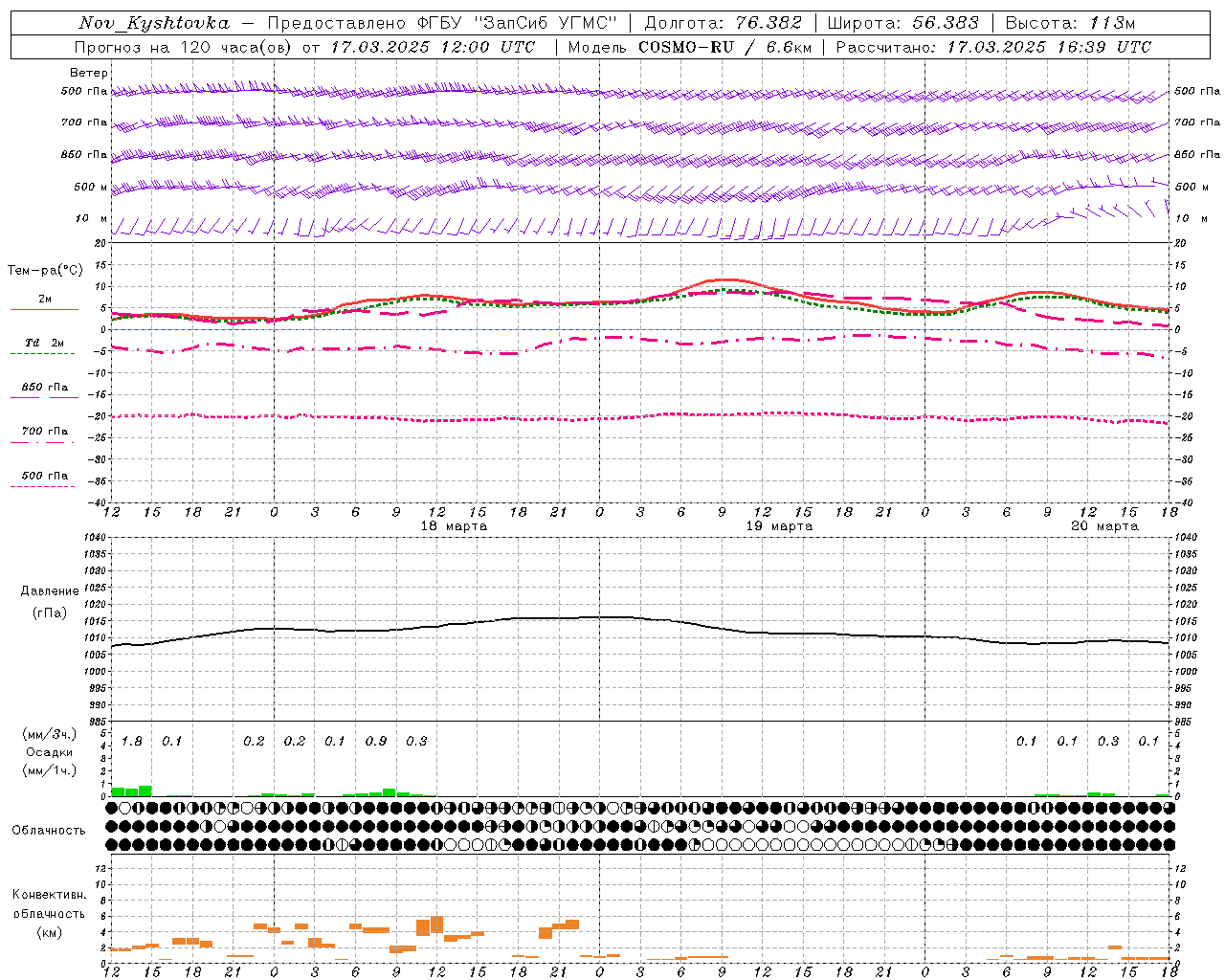Screen dimensions: 1225x980
Task: Click the 'Модель COSMO-RU / 6.6км' text
Action: (x=690, y=47)
